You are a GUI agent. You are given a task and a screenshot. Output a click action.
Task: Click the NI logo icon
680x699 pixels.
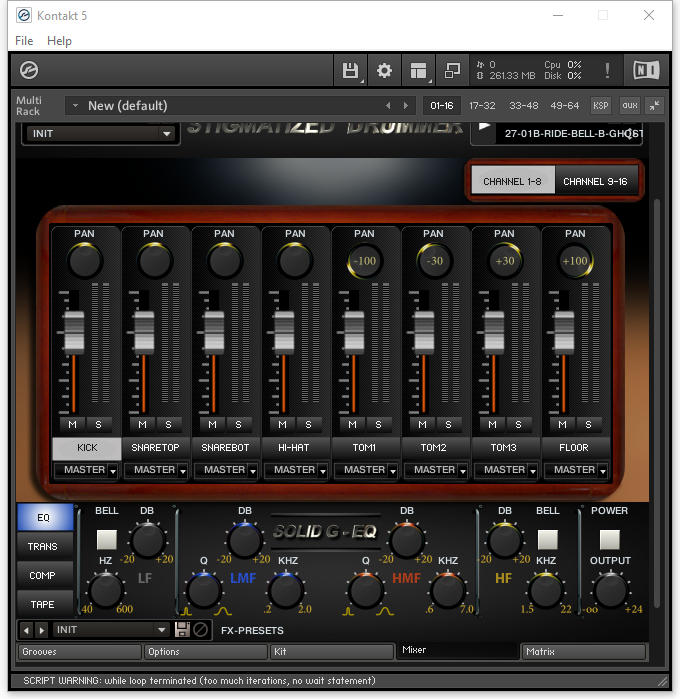(x=646, y=70)
